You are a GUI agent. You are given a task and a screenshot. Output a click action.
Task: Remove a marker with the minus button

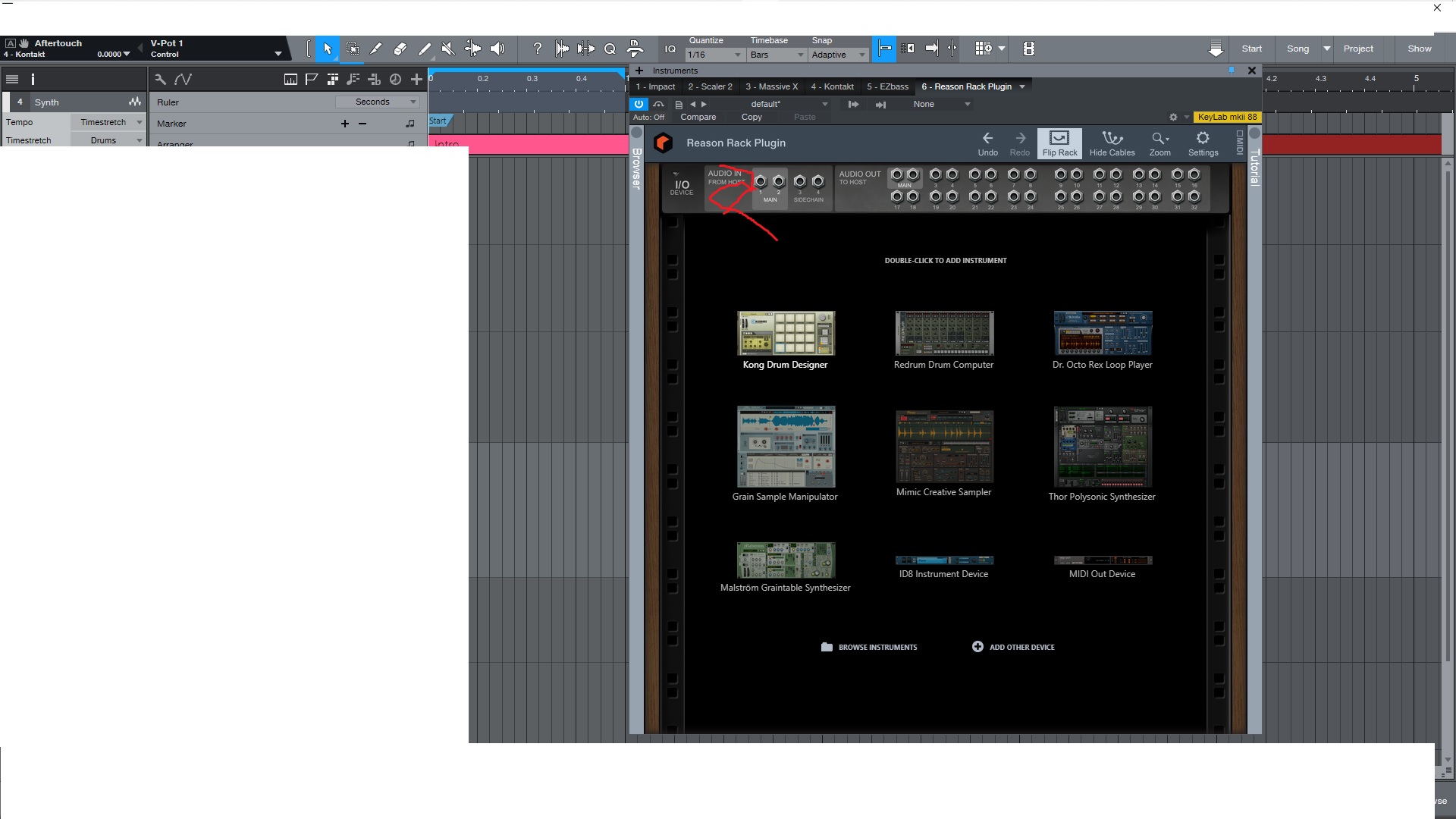tap(362, 124)
